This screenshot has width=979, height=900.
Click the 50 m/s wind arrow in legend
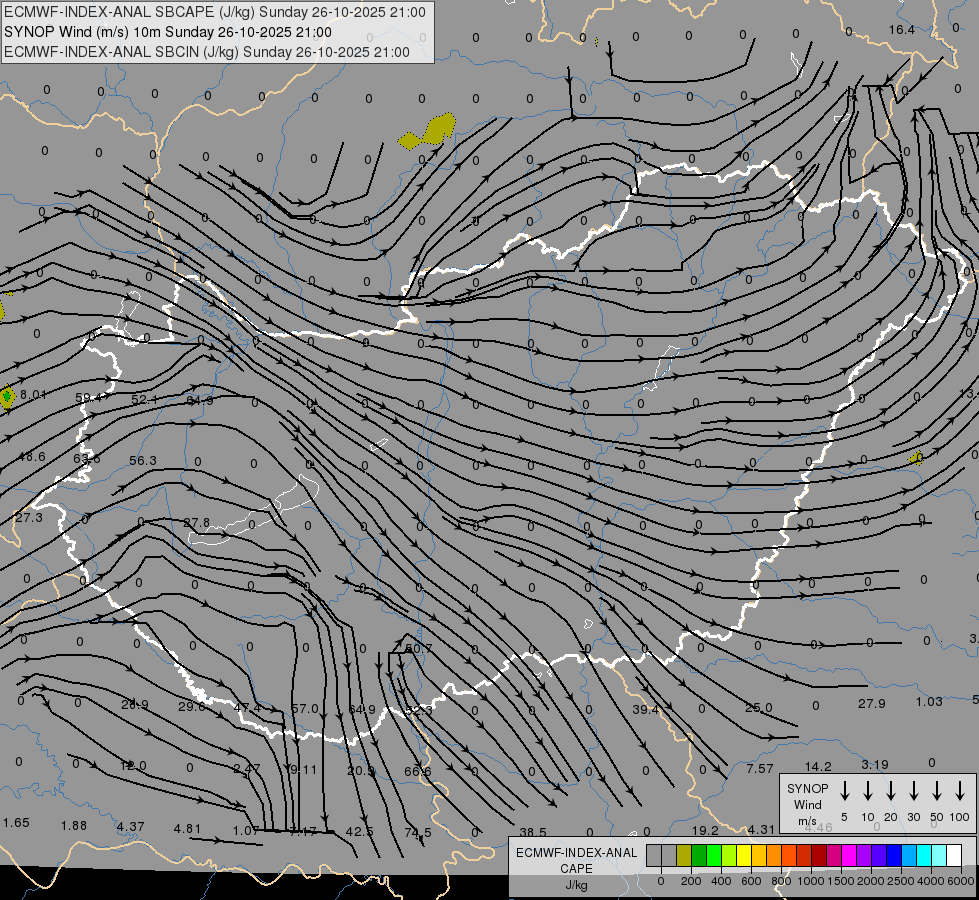coord(937,791)
